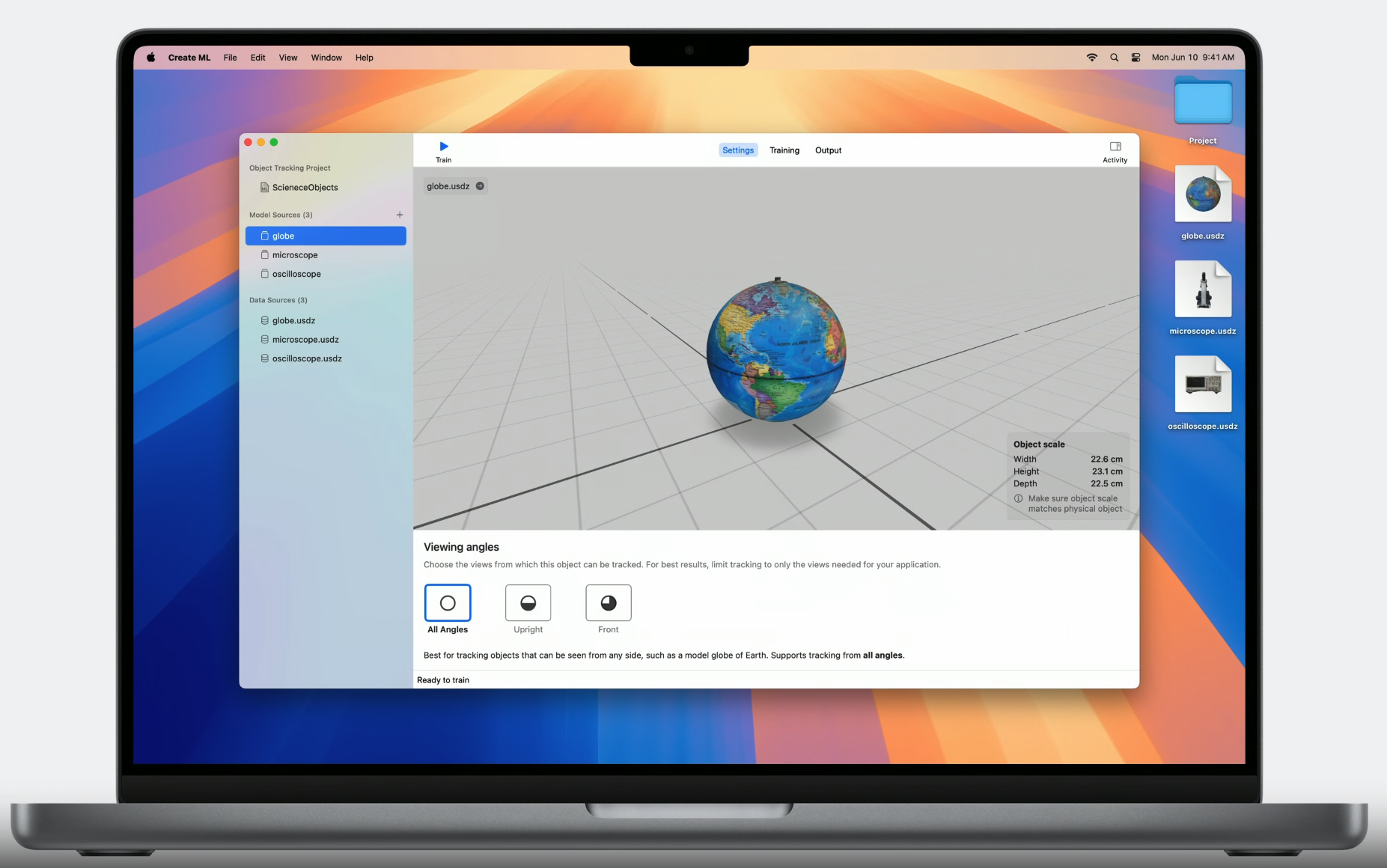
Task: Open the File menu
Action: click(x=231, y=58)
